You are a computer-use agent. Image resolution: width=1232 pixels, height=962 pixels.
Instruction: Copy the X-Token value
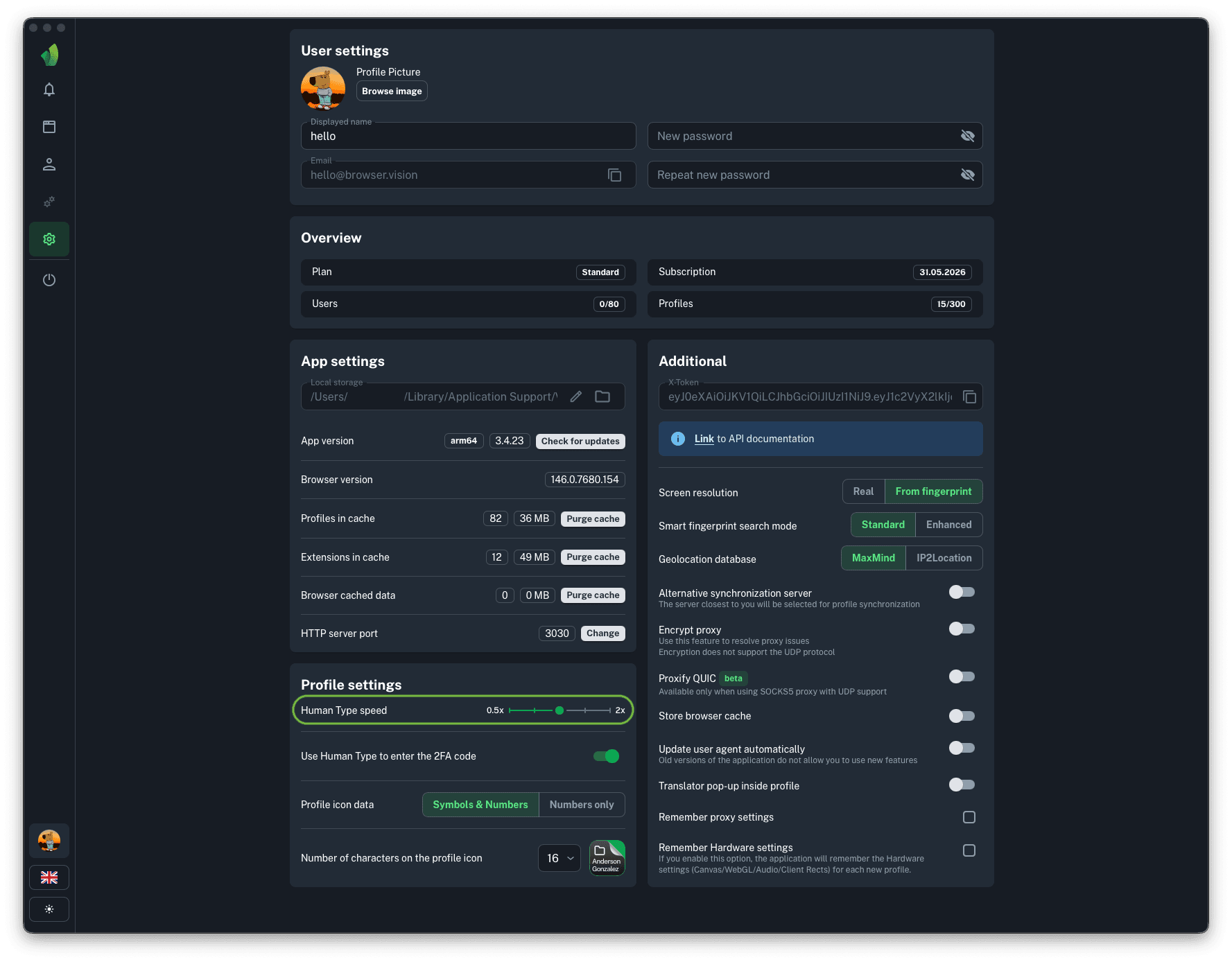coord(969,397)
